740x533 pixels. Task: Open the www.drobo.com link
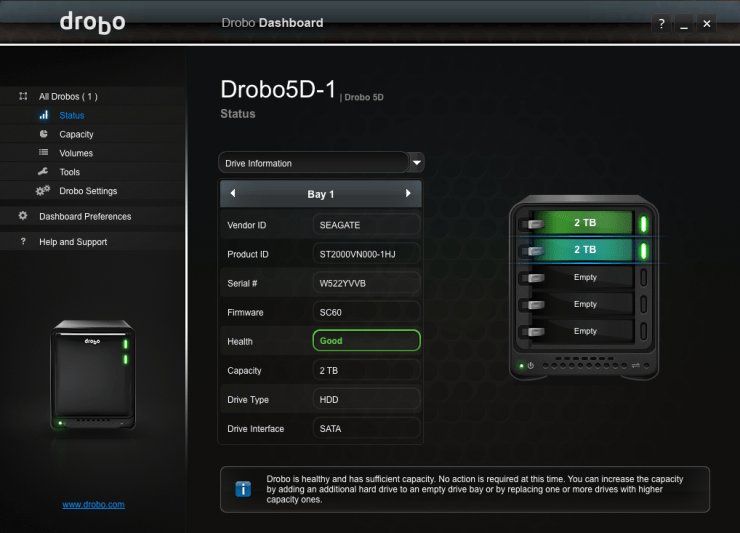click(x=93, y=504)
